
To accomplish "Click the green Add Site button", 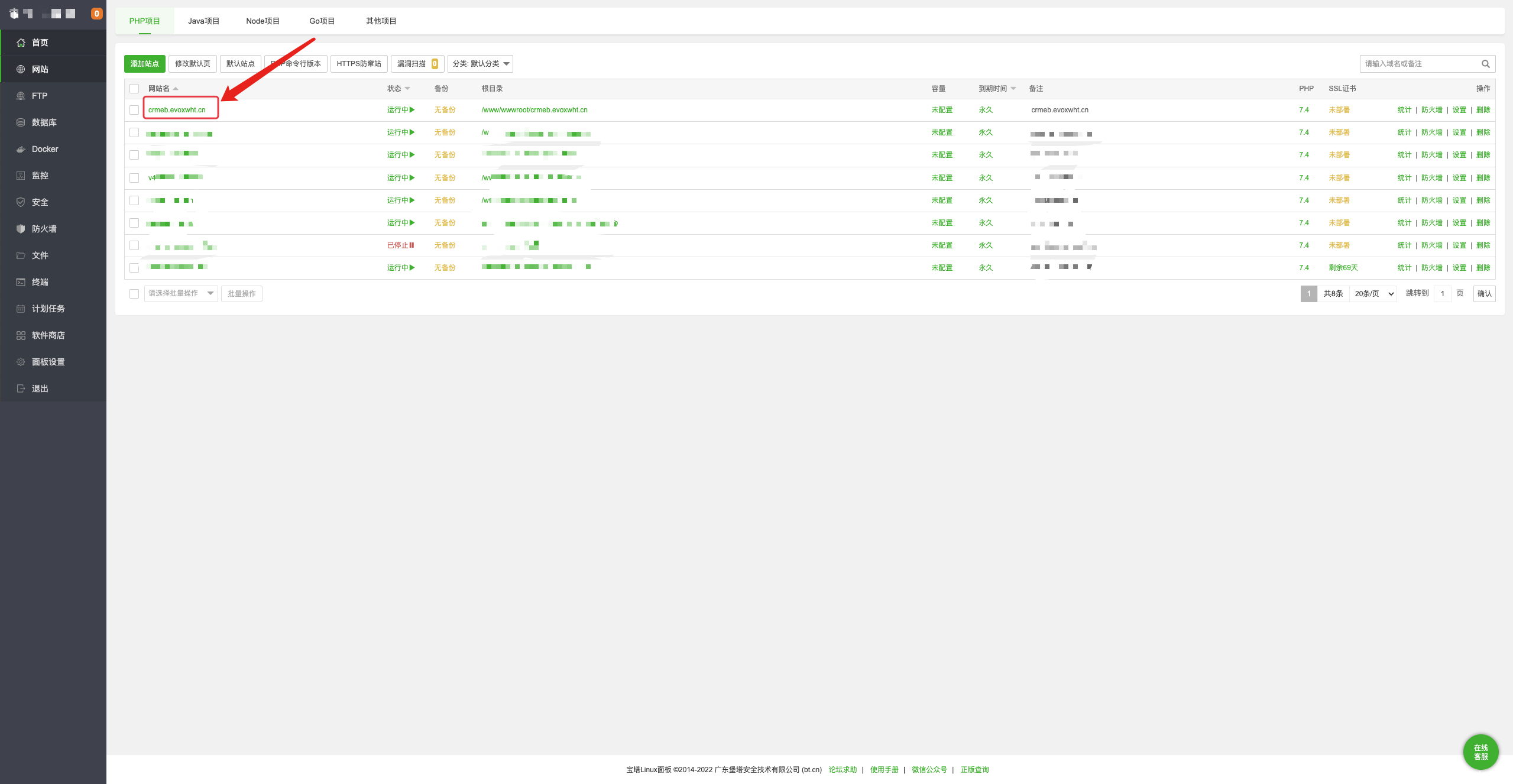I will tap(144, 64).
